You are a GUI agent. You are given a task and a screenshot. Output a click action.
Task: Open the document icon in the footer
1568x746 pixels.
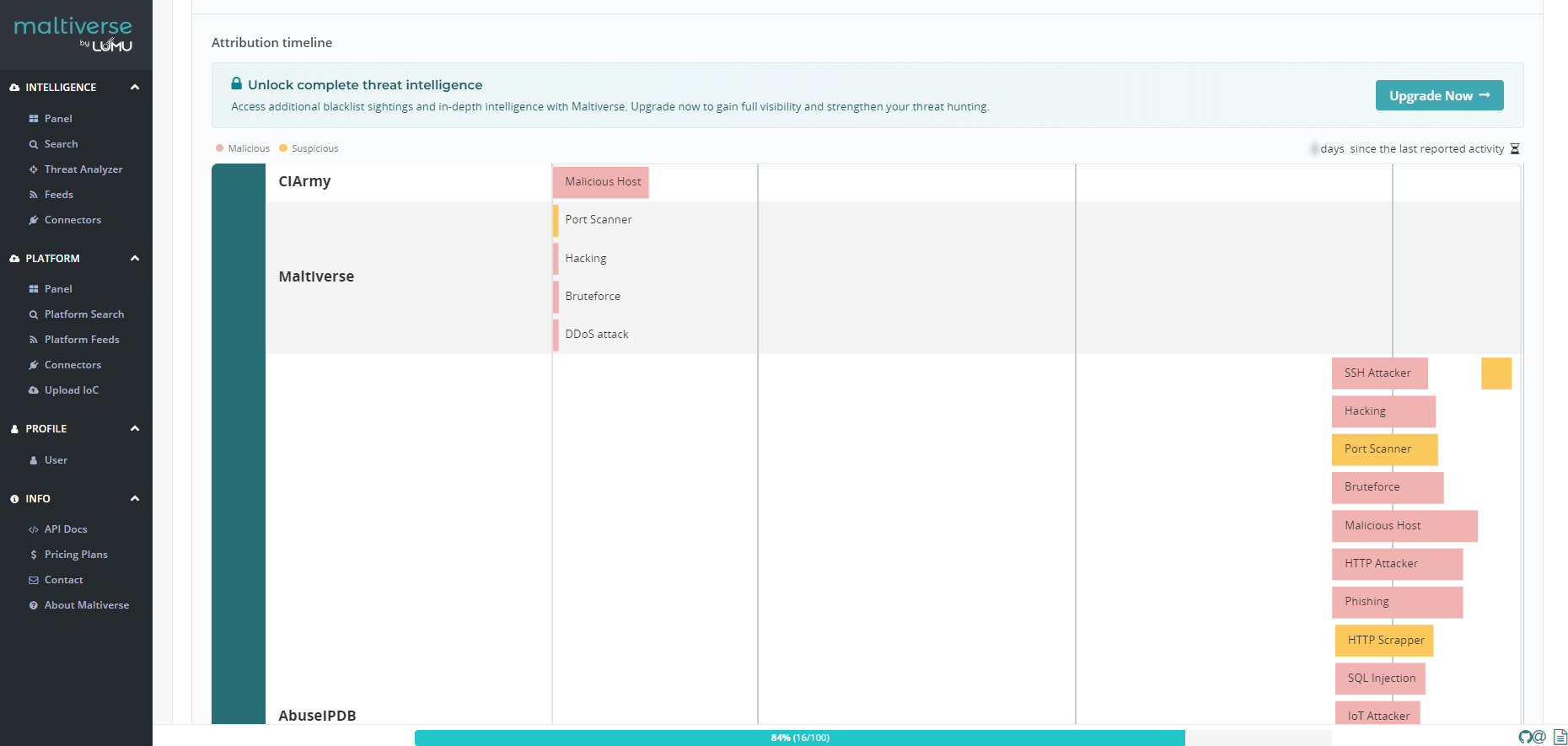click(x=1560, y=737)
